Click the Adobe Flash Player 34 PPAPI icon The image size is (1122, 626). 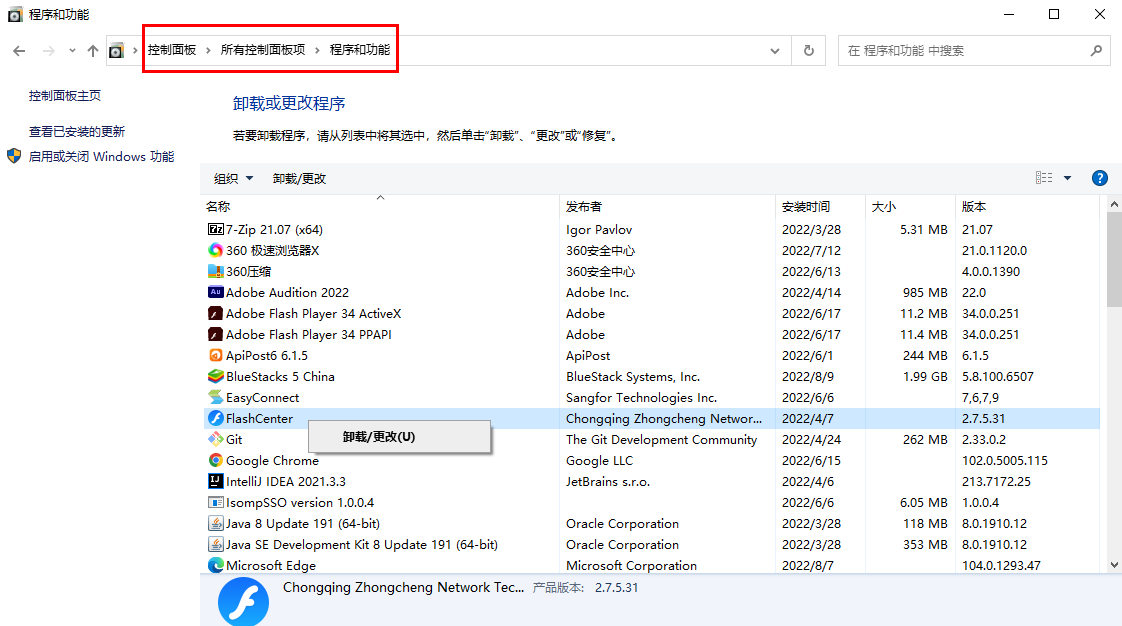[x=215, y=334]
